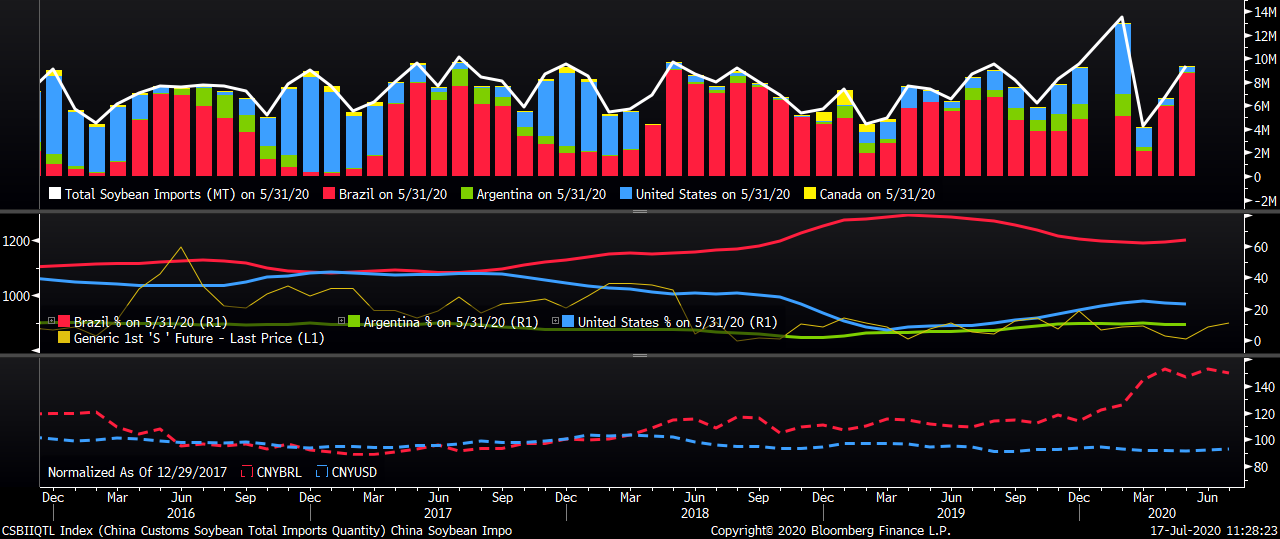Click the white Total Soybean Imports legend swatch
The width and height of the screenshot is (1280, 539).
pyautogui.click(x=55, y=194)
